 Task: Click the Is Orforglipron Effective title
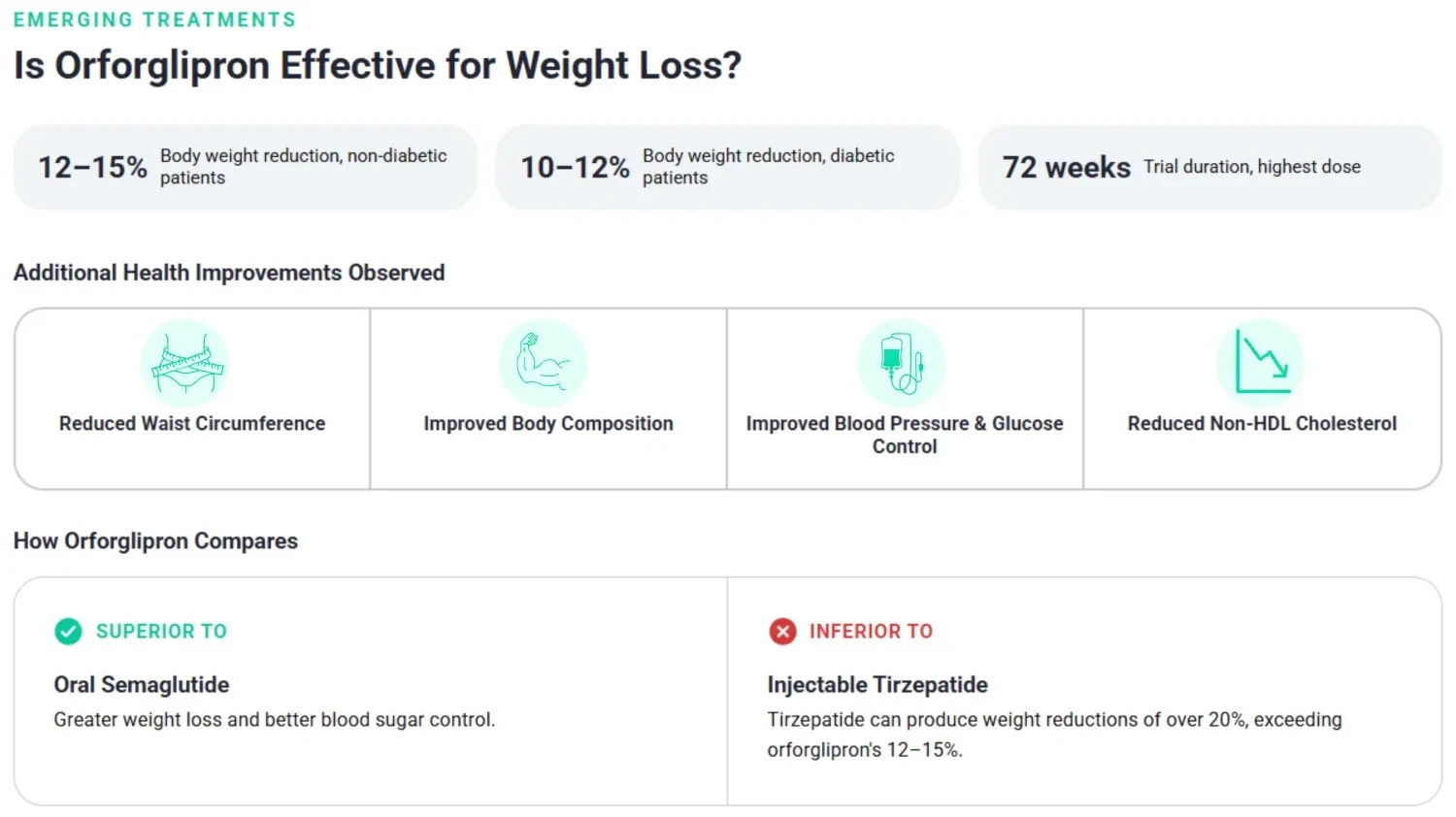(x=378, y=65)
